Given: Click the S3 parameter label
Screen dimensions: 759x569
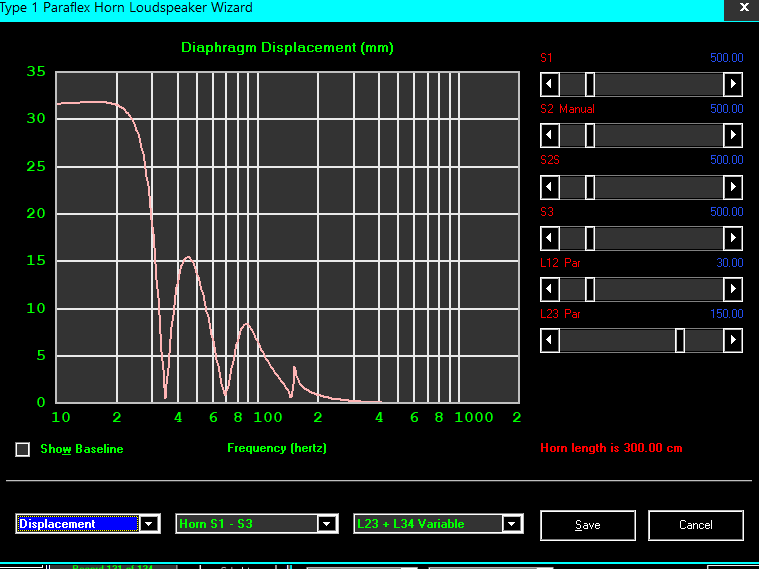Looking at the screenshot, I should coord(546,212).
